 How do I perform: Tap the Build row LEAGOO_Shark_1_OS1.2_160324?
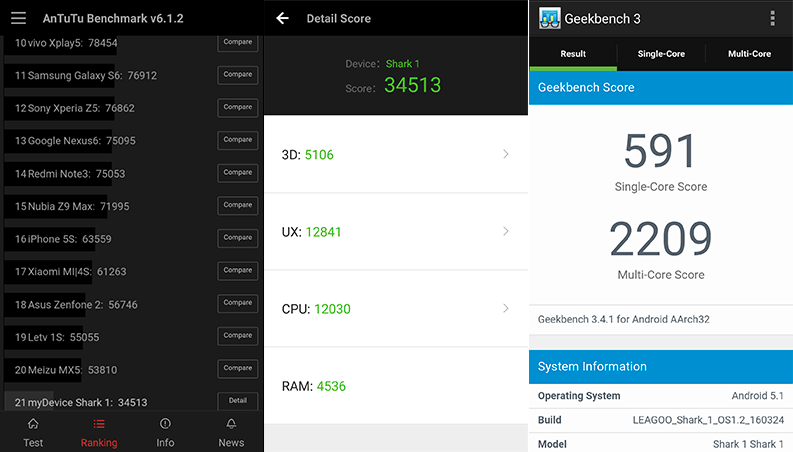tap(661, 420)
